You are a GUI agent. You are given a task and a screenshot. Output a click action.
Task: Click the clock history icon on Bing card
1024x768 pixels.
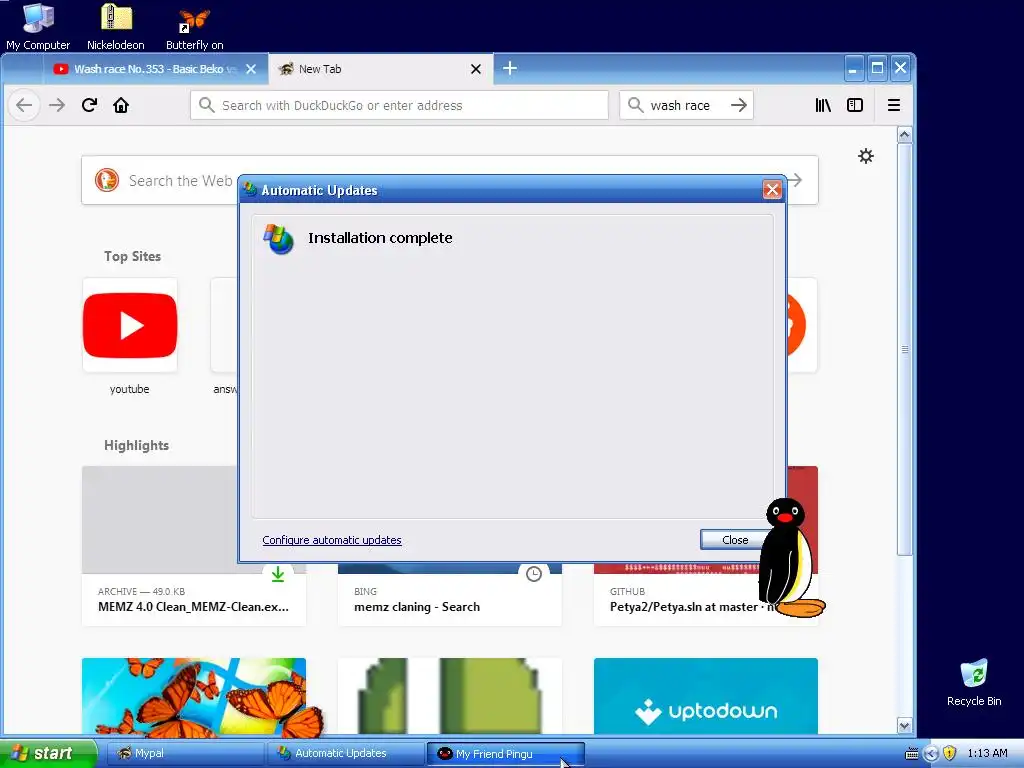[x=534, y=574]
